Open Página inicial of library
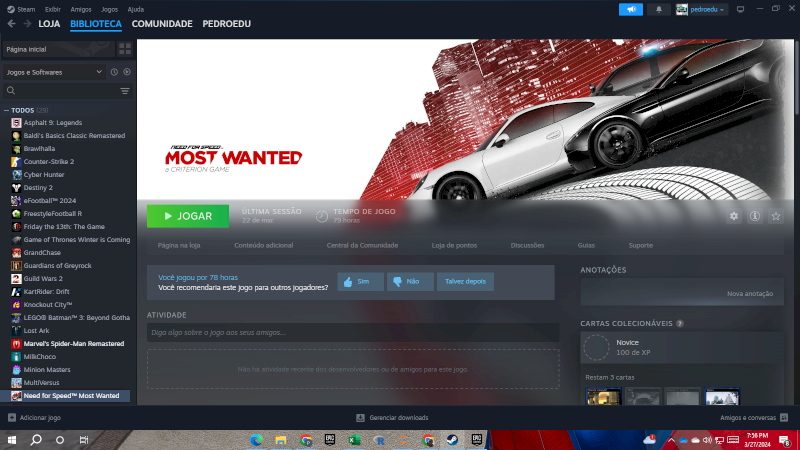Screen dimensions: 800x450 pos(58,49)
